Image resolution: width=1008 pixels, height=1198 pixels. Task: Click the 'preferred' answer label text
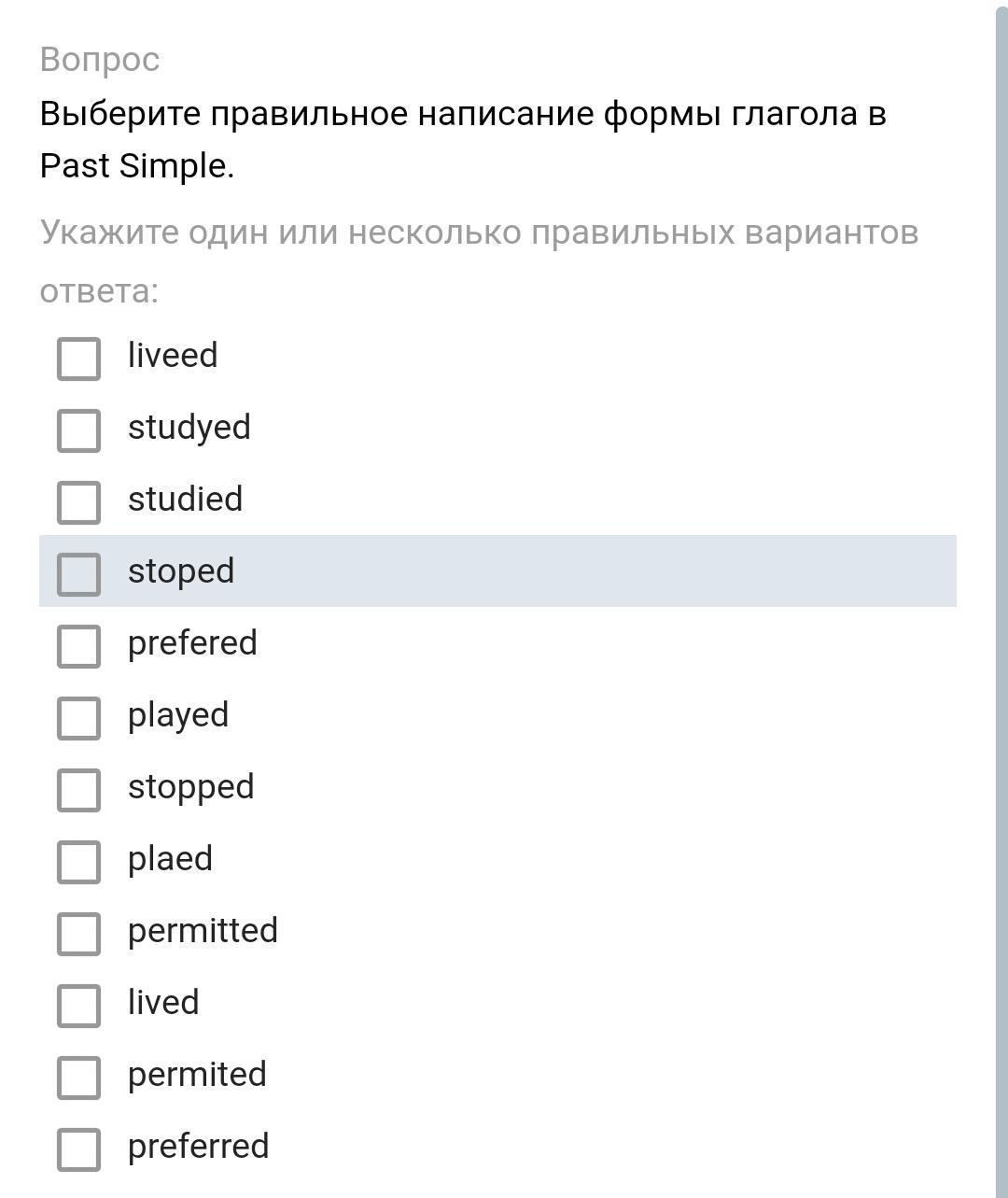198,1147
